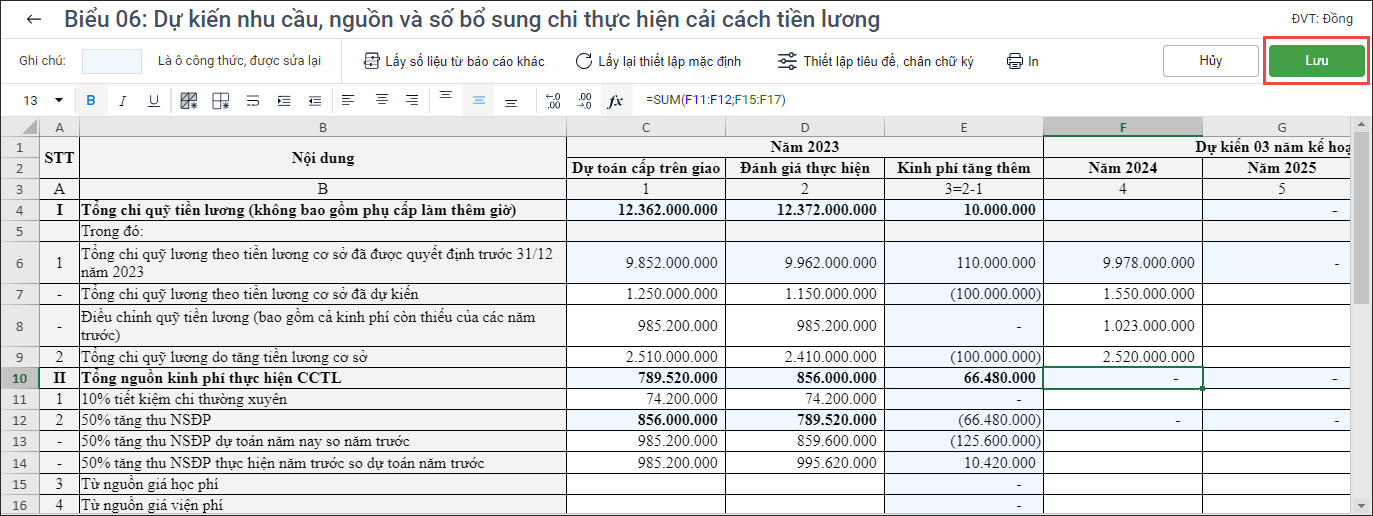Click 'Lấy số liệu từ báo cáo khác'
The height and width of the screenshot is (516, 1373).
[454, 61]
